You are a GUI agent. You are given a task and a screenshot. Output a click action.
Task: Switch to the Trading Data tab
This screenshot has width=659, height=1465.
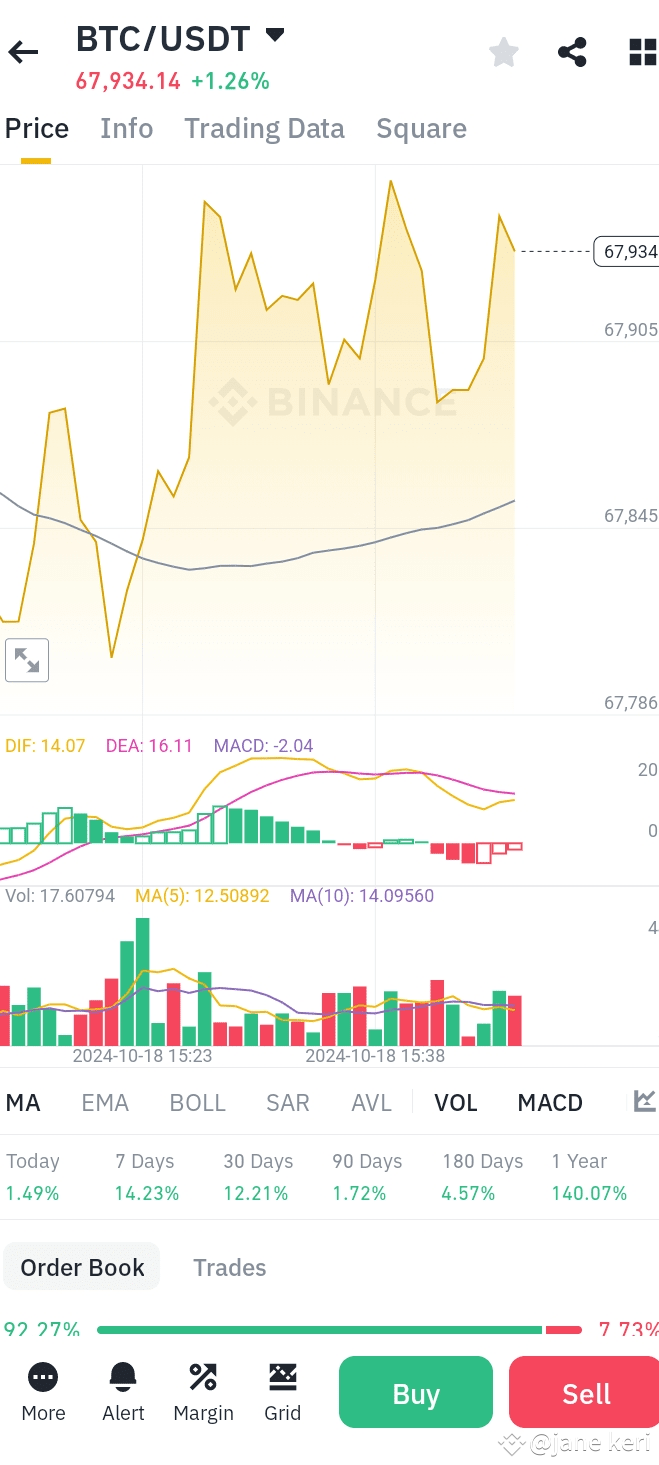[x=264, y=129]
